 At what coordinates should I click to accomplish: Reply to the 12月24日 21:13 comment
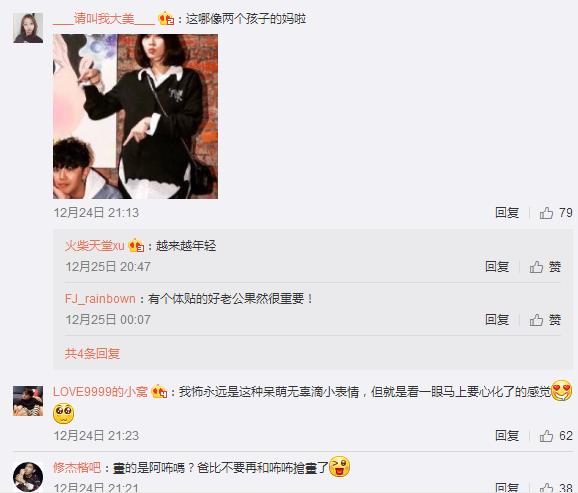507,213
